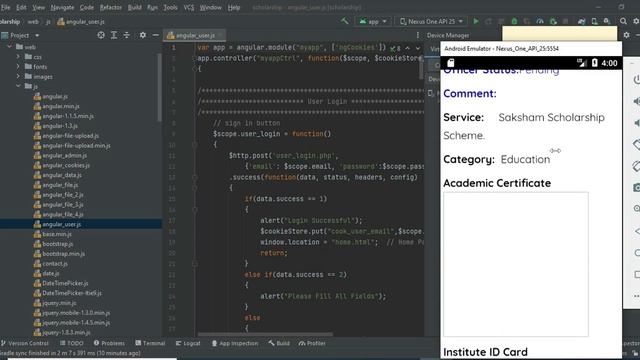Open the TODO tool window
640x360 pixels.
pyautogui.click(x=72, y=343)
